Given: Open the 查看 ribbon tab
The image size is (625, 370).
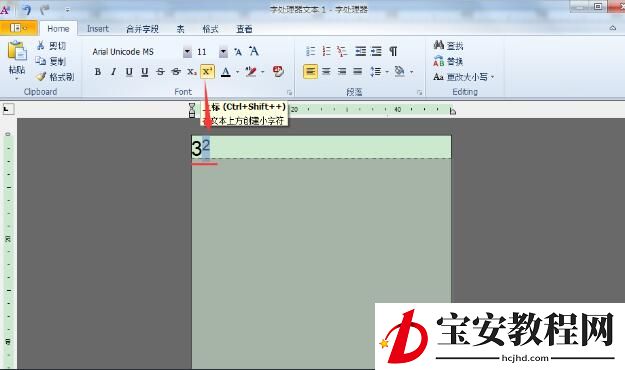Looking at the screenshot, I should click(x=244, y=29).
